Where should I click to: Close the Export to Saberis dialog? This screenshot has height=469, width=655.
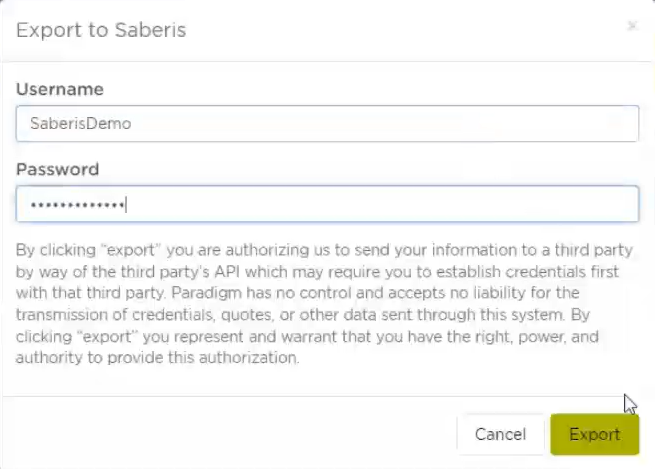pos(632,27)
